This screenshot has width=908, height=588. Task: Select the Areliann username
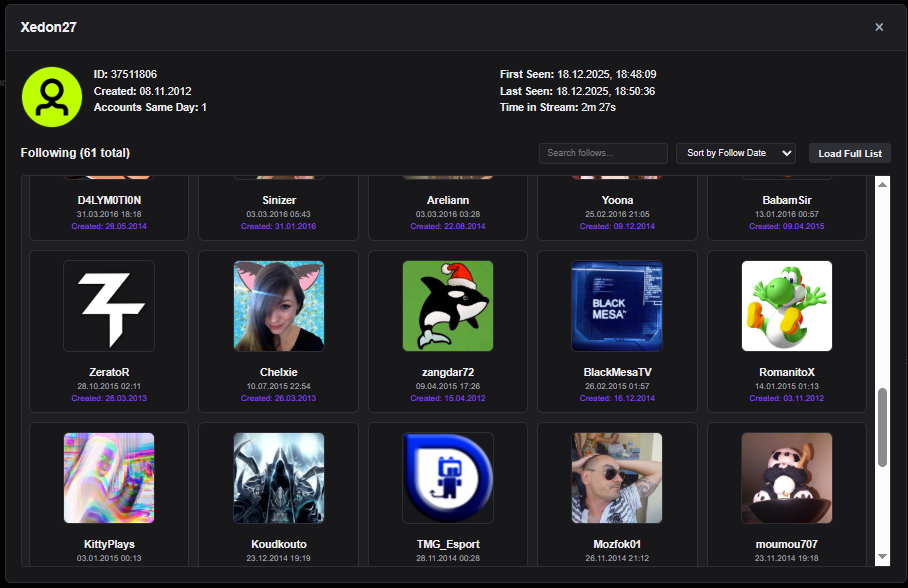(448, 200)
